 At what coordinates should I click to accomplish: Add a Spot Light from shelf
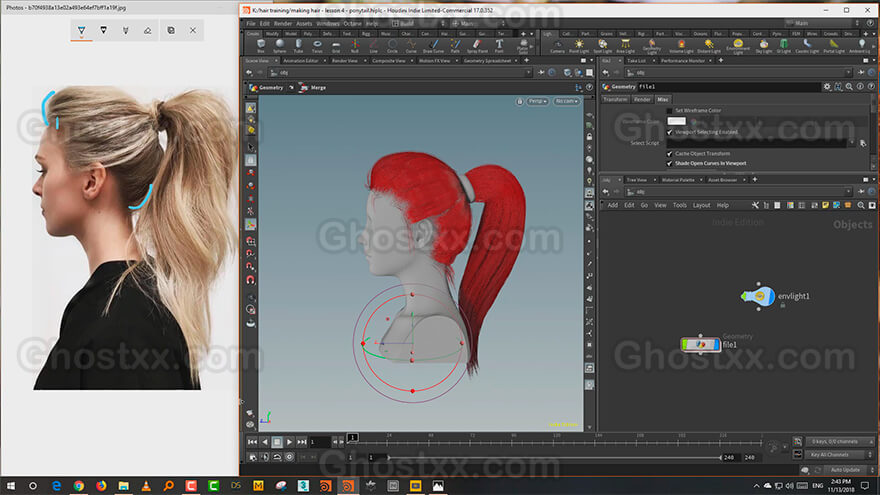(602, 46)
